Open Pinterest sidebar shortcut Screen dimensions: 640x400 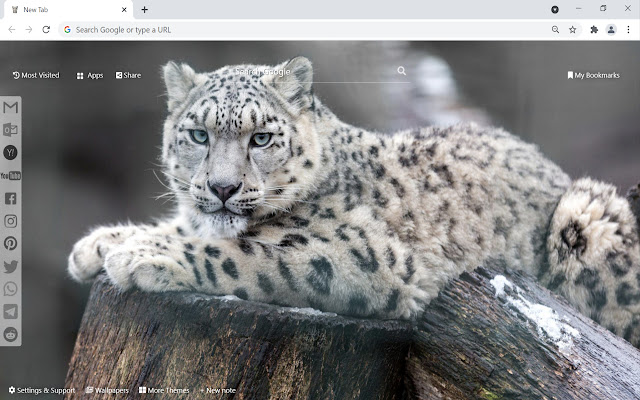coord(11,243)
